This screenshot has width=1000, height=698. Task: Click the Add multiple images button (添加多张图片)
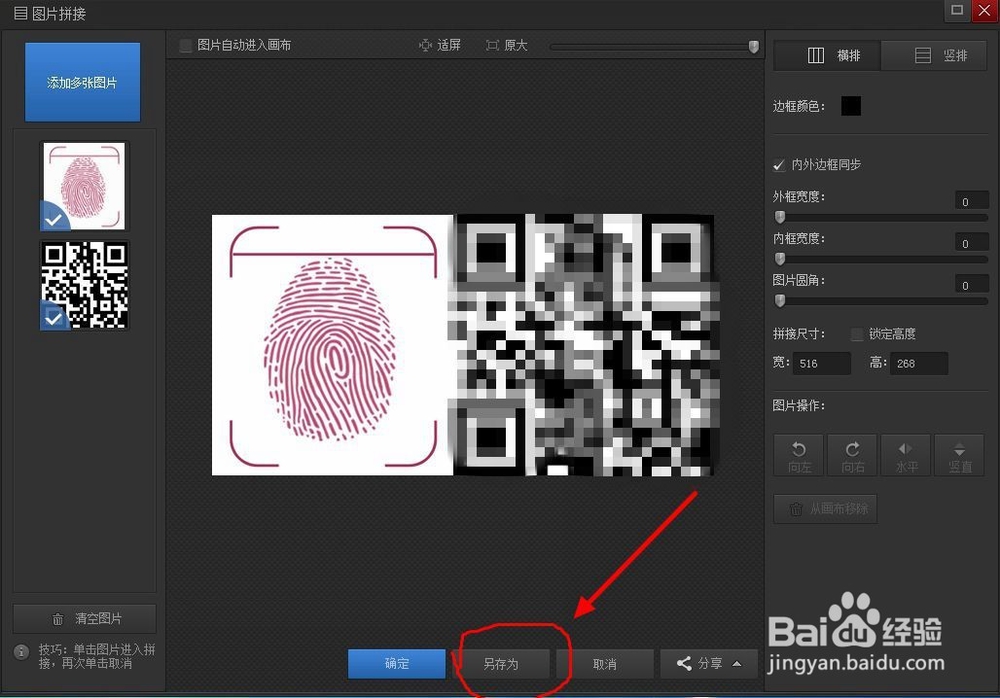[x=82, y=82]
